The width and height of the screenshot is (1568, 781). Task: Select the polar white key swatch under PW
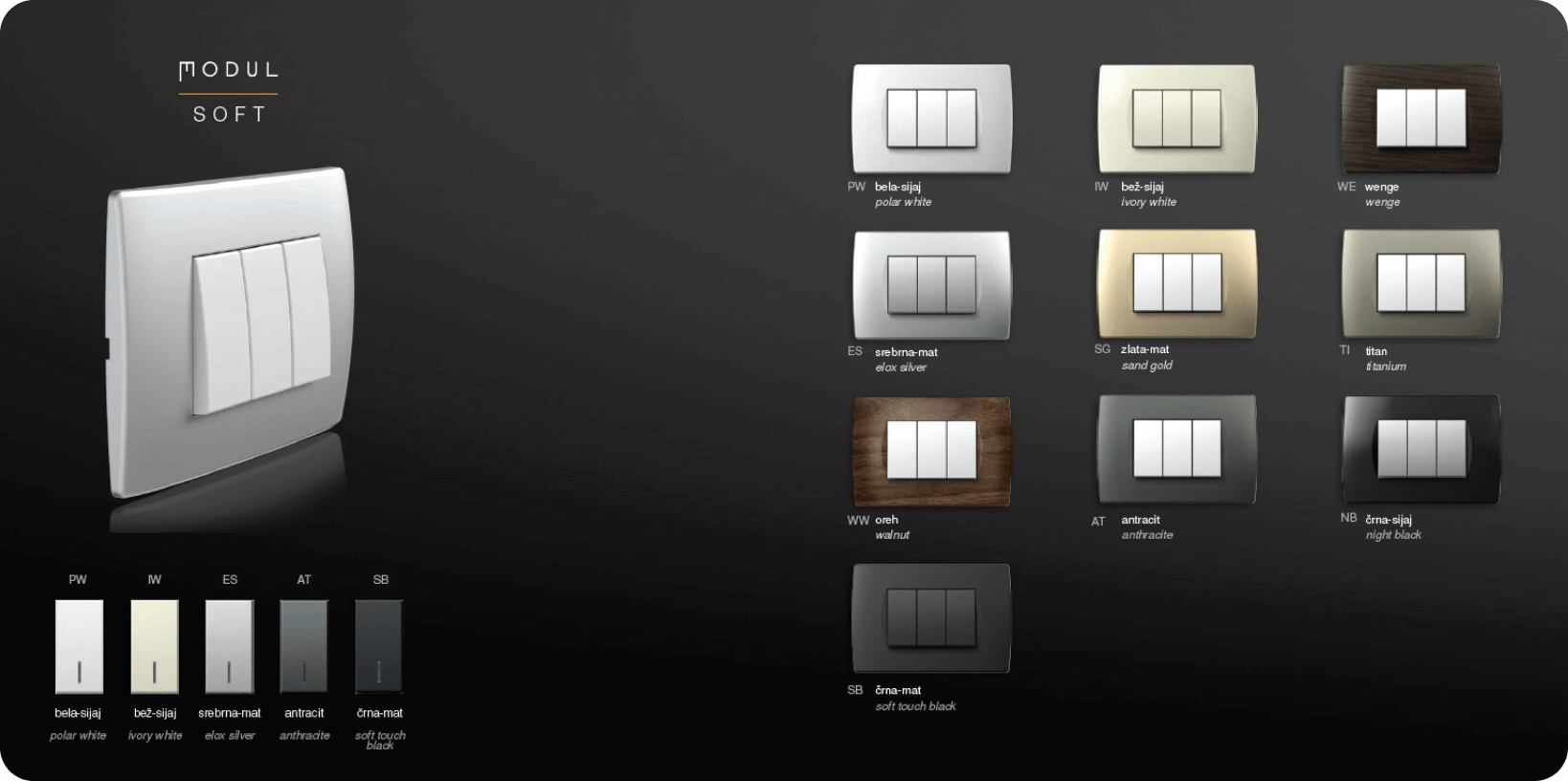(78, 647)
